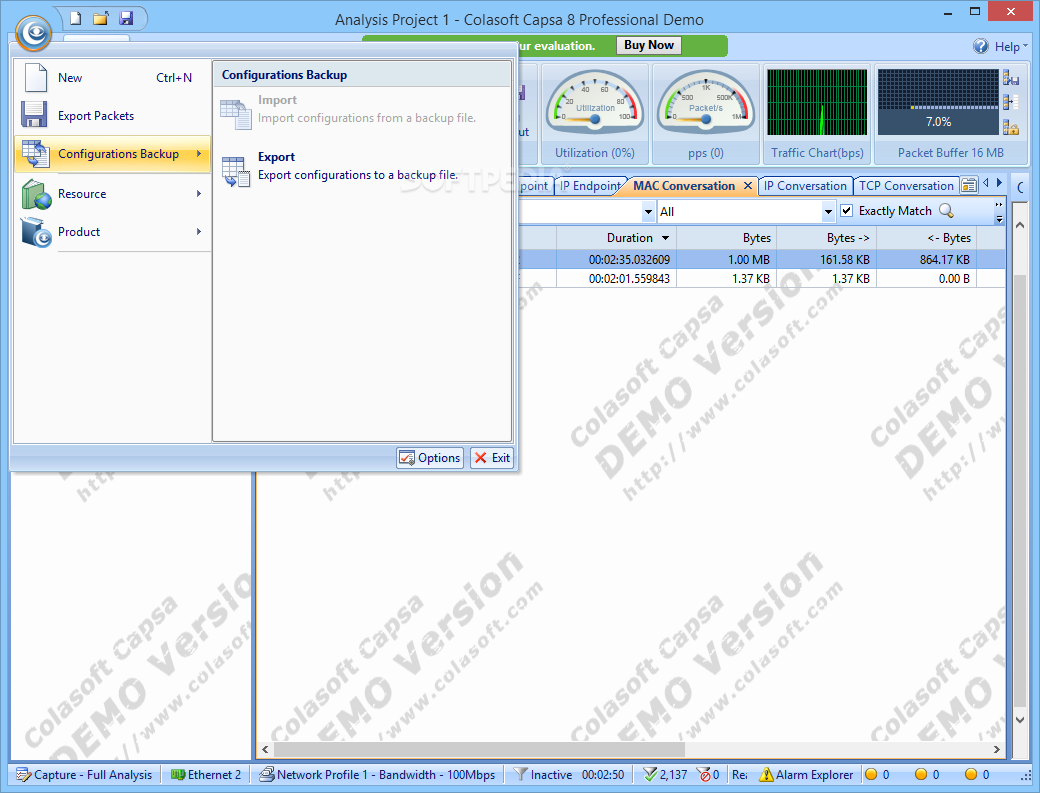Click the Export Packets floppy disk icon
The height and width of the screenshot is (793, 1040).
coord(34,115)
